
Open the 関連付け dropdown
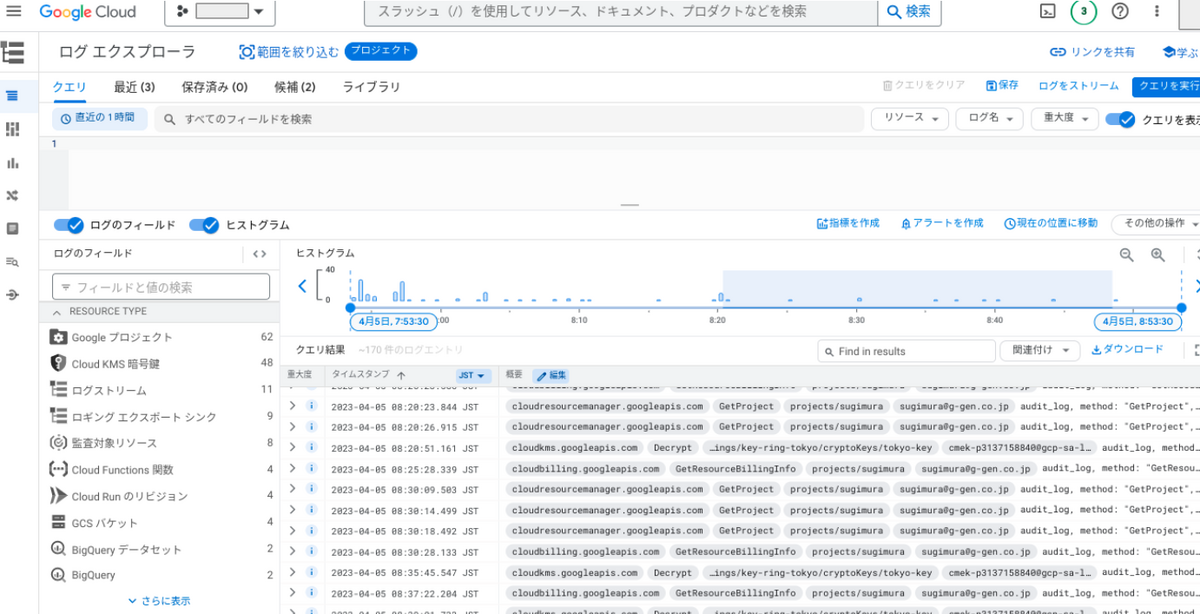tap(1040, 350)
